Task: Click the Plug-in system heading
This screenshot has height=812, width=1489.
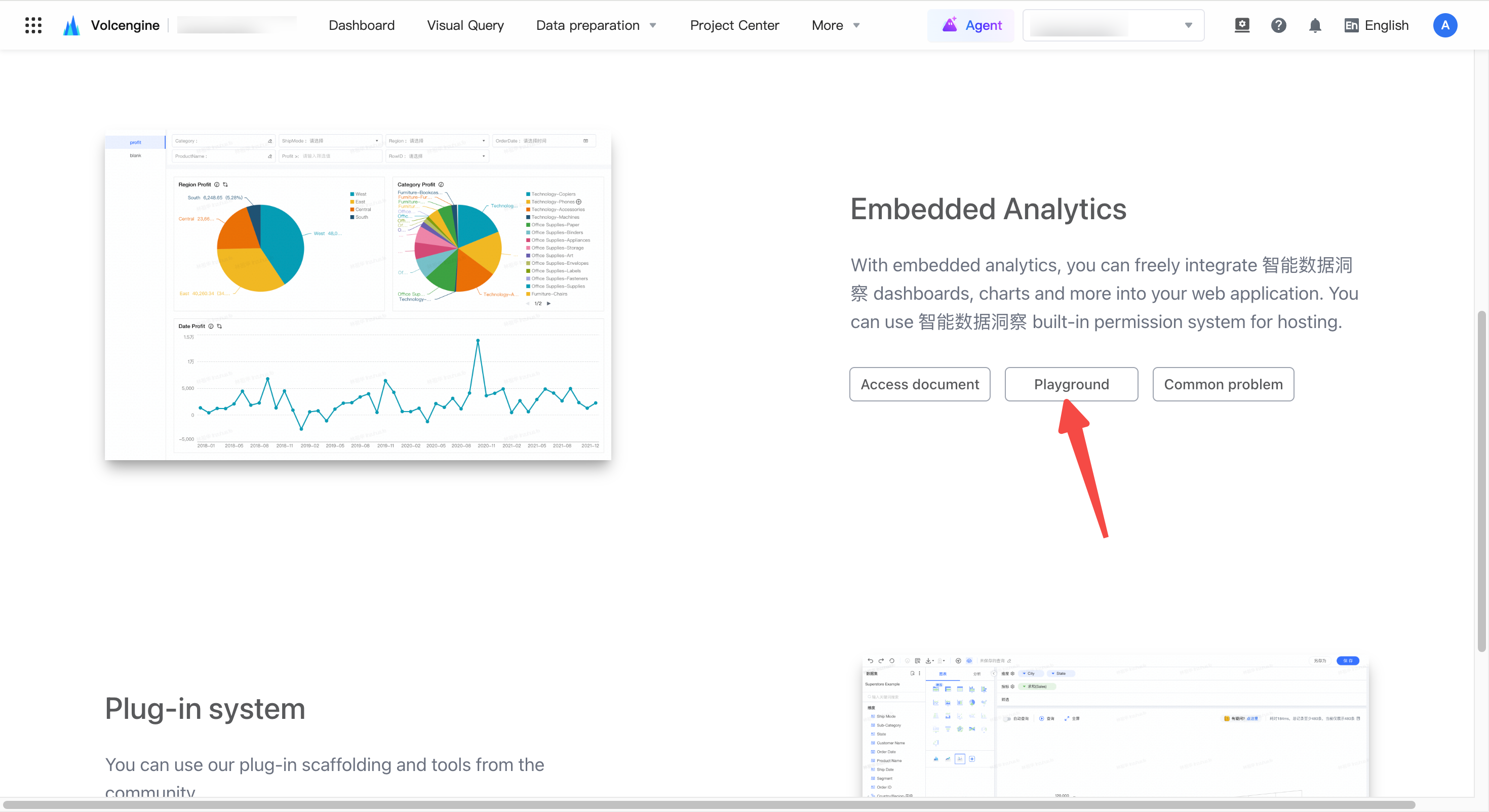Action: (x=205, y=709)
